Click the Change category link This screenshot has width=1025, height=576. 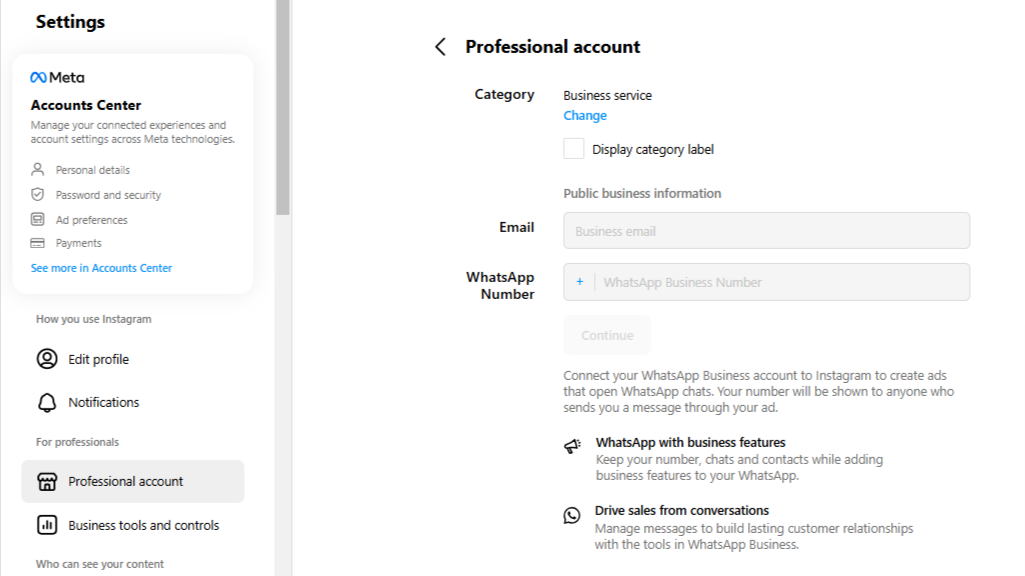[585, 116]
